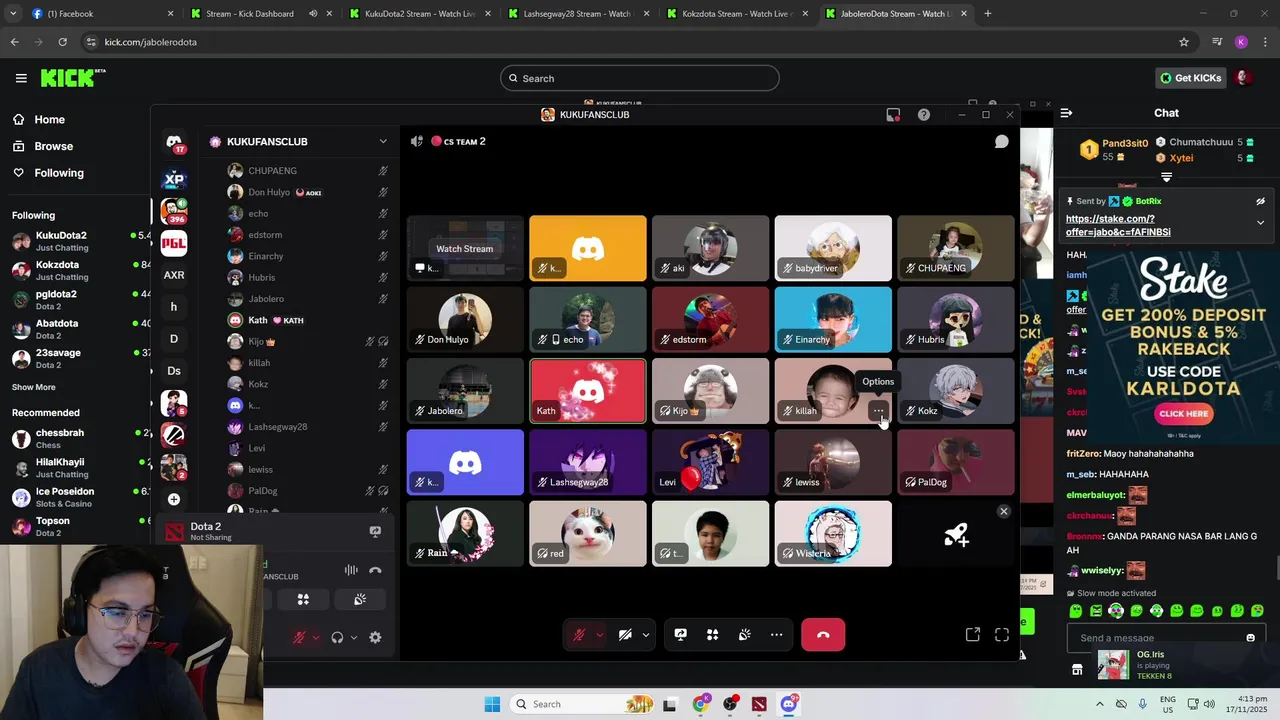The height and width of the screenshot is (720, 1280).
Task: Expand pinned message chevron in chat
Action: point(1260,222)
